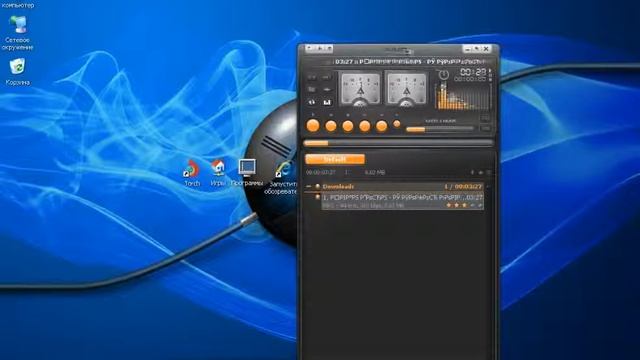Viewport: 640px width, 360px height.
Task: Click the spectrum analyzer visualization
Action: pos(463,96)
